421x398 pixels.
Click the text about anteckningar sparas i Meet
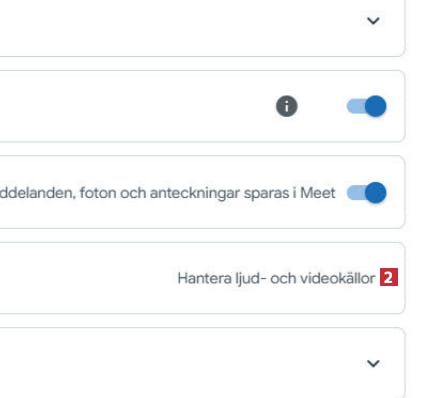pyautogui.click(x=167, y=193)
